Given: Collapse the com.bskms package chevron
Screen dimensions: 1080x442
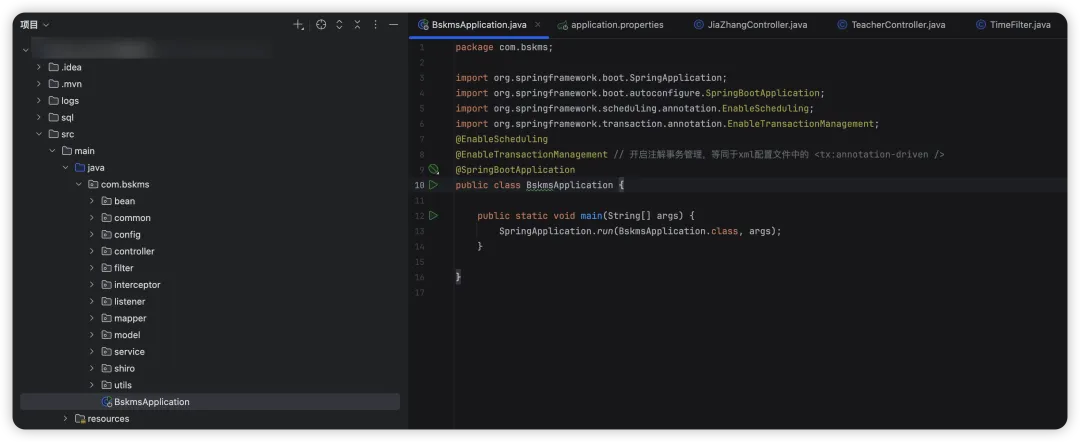Looking at the screenshot, I should (x=79, y=185).
